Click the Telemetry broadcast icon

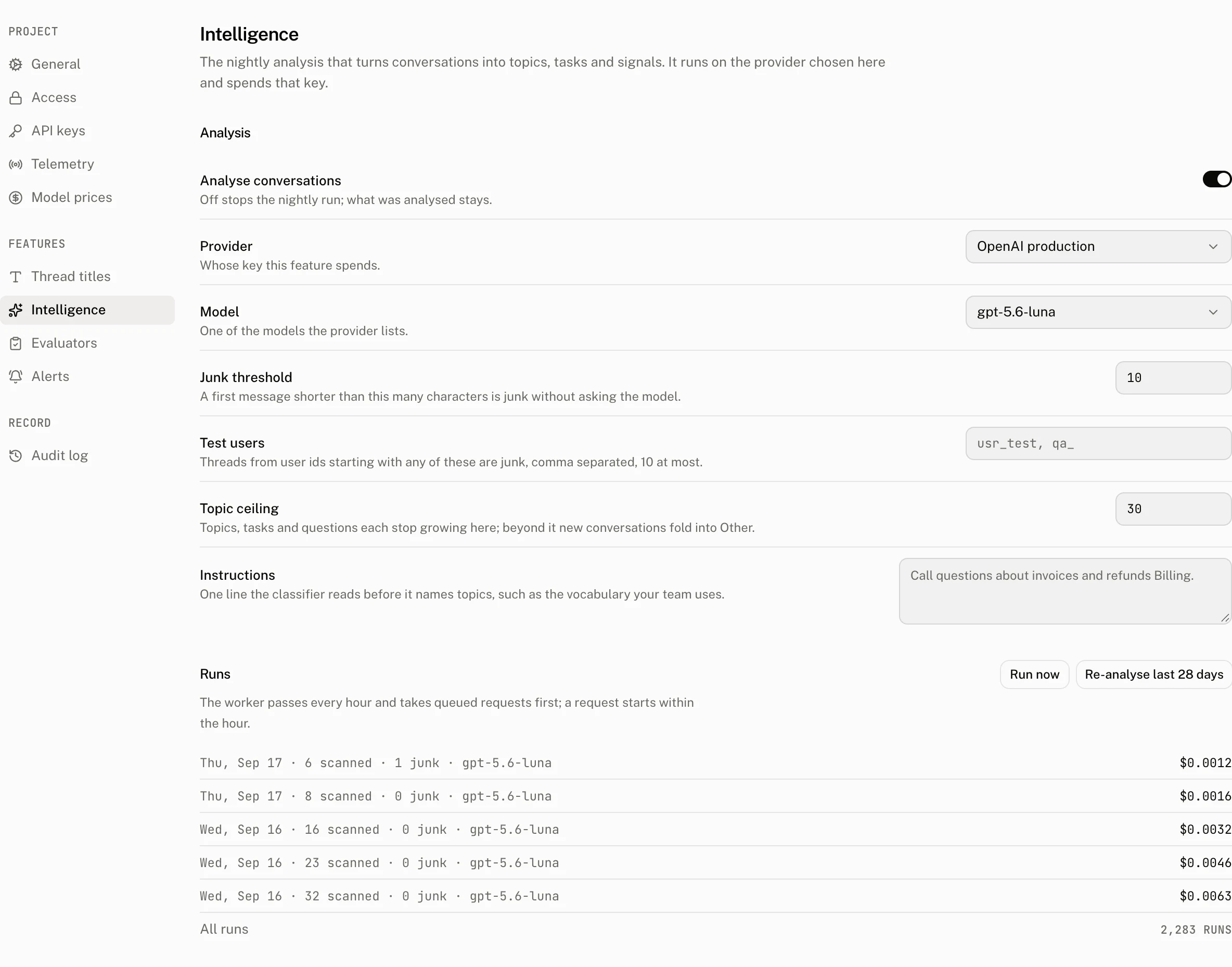pyautogui.click(x=16, y=165)
